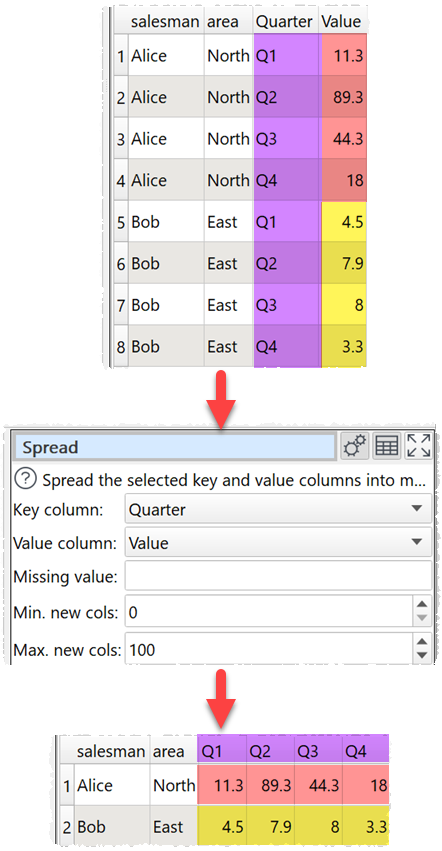
Task: Click the 7.9 cell in top table
Action: pos(344,263)
